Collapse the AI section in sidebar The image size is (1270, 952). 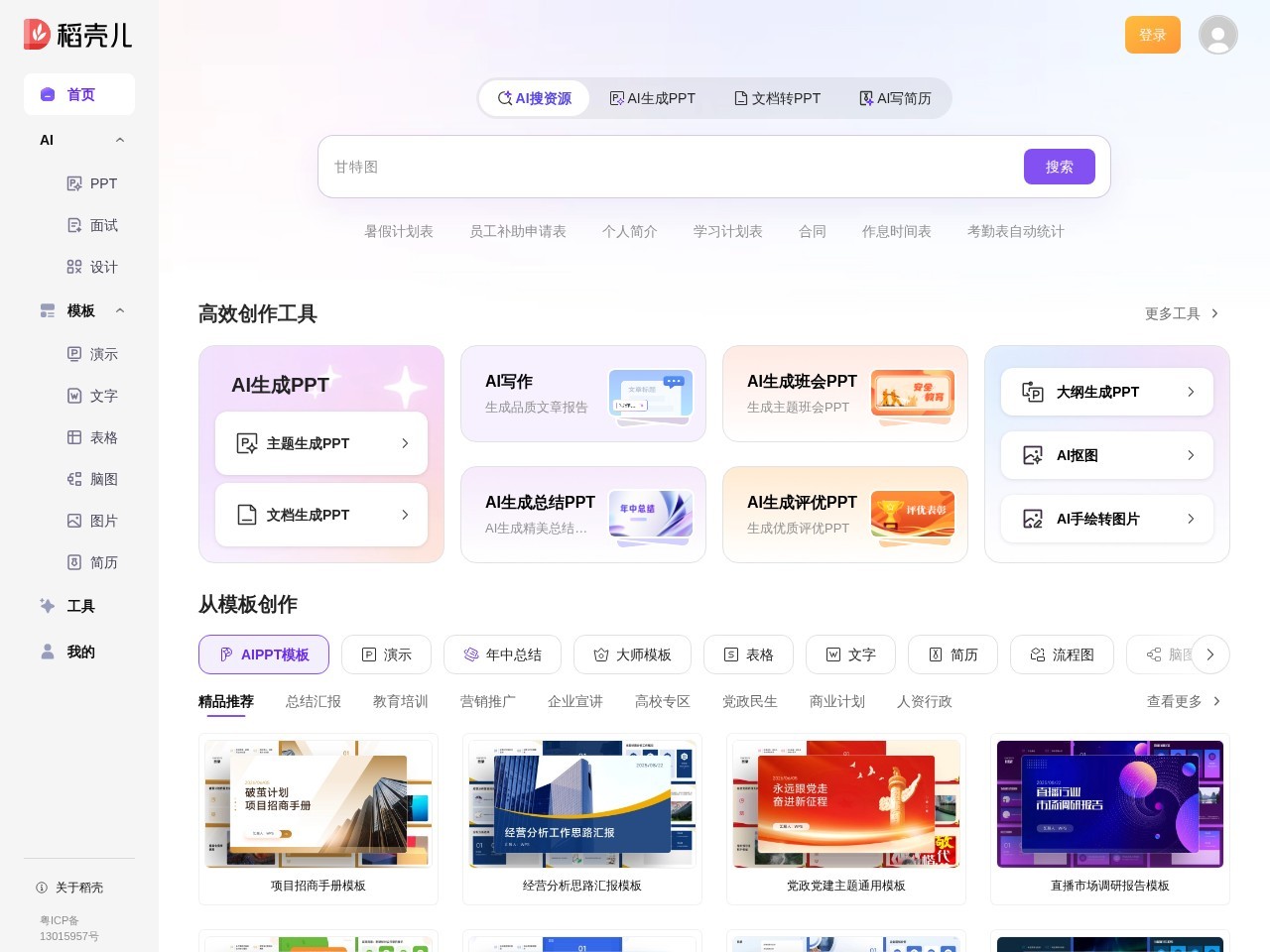[x=120, y=140]
